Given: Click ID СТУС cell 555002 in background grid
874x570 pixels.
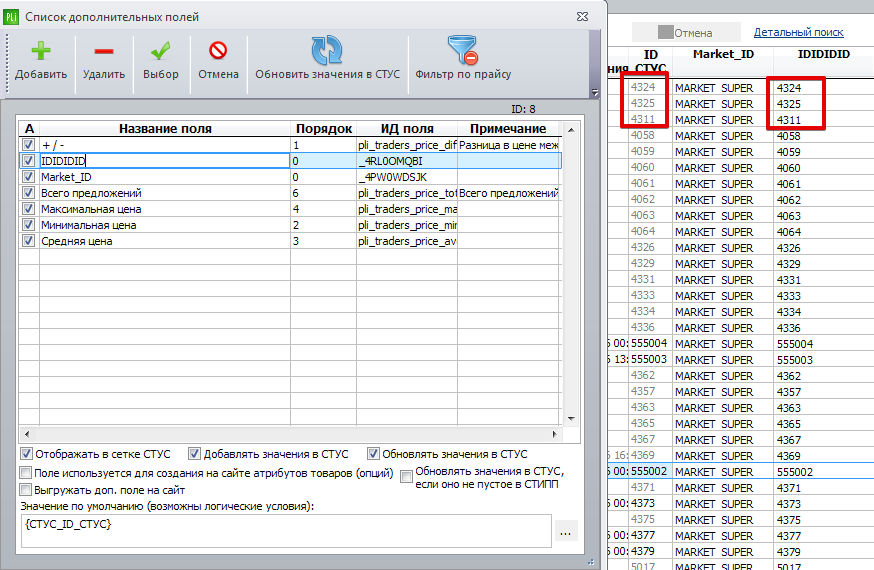Looking at the screenshot, I should [650, 471].
